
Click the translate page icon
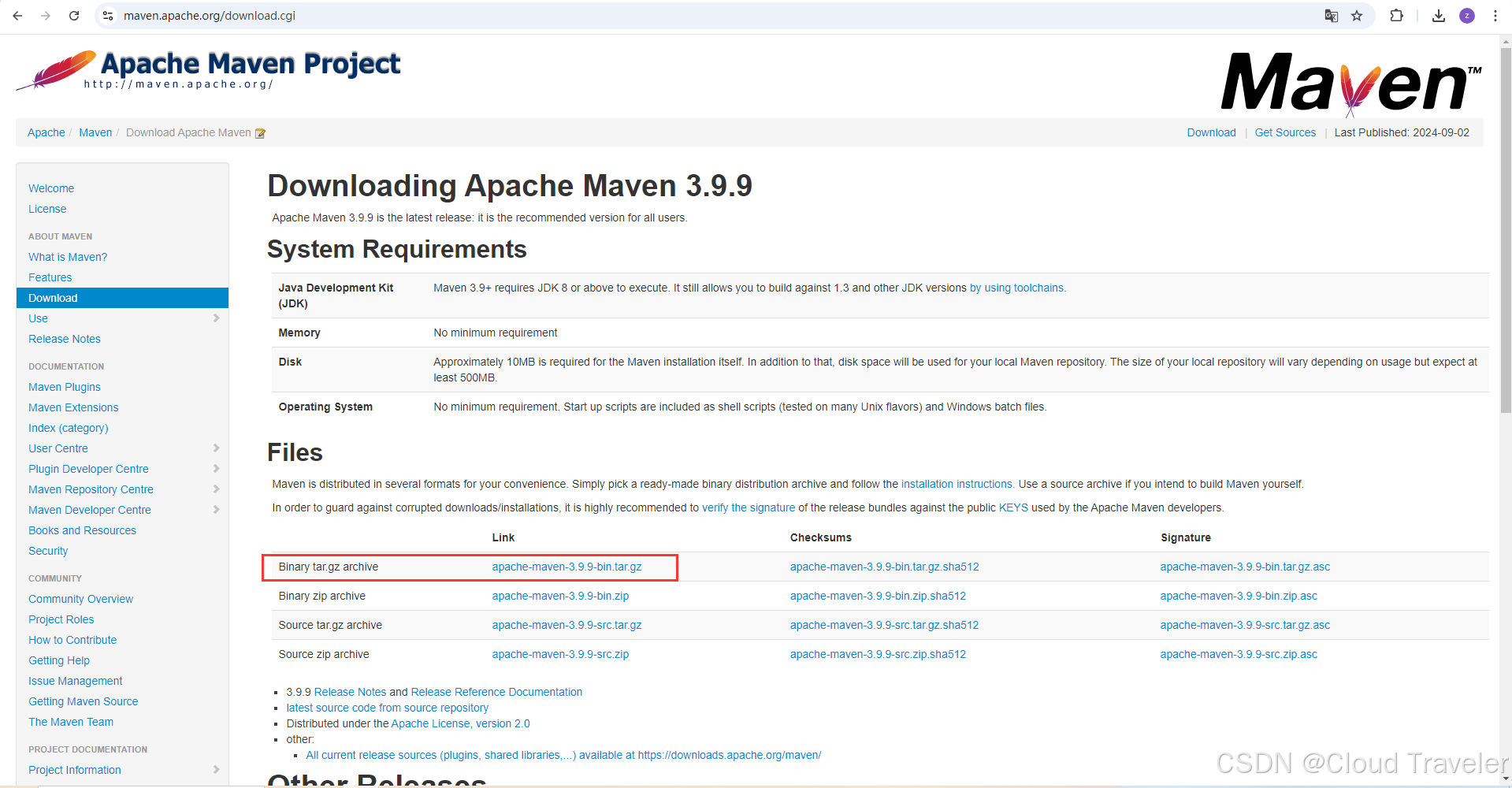(x=1332, y=16)
